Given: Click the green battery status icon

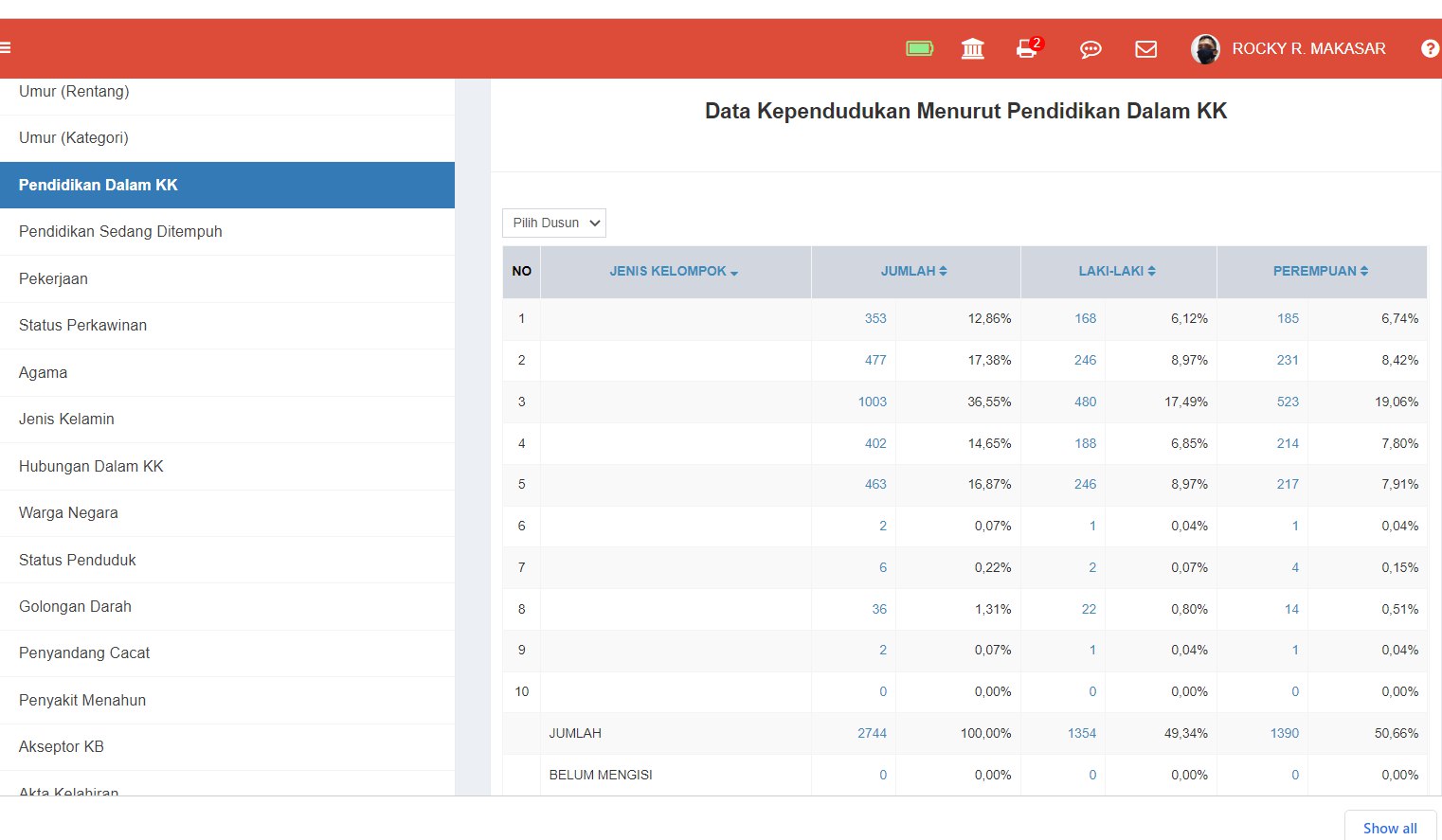Looking at the screenshot, I should coord(919,48).
